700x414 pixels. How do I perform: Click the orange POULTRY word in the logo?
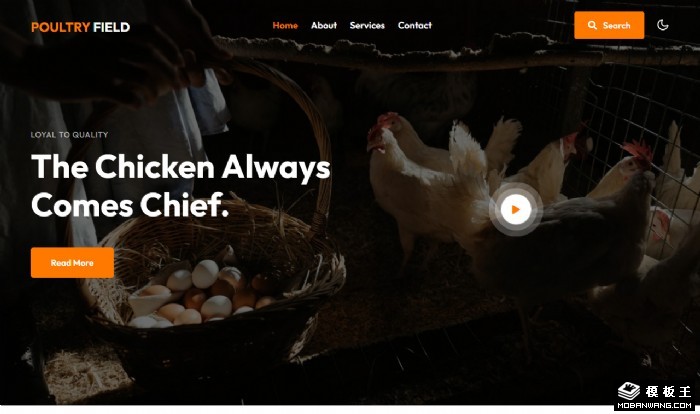[61, 27]
